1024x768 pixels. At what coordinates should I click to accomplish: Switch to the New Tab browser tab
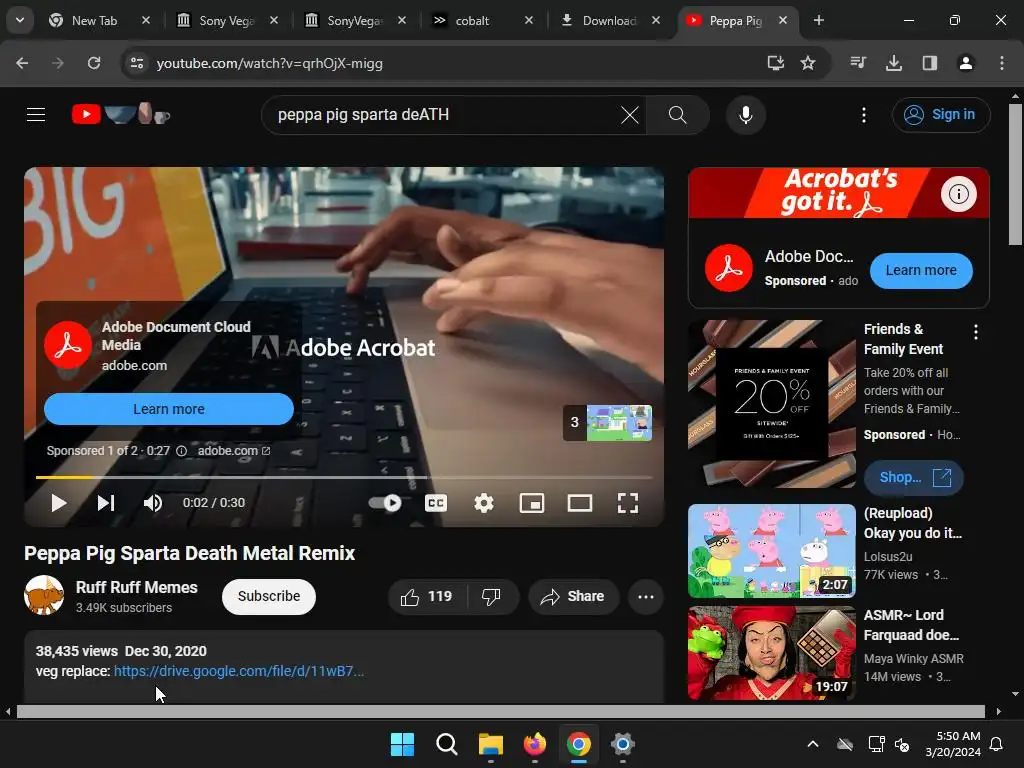pos(95,21)
